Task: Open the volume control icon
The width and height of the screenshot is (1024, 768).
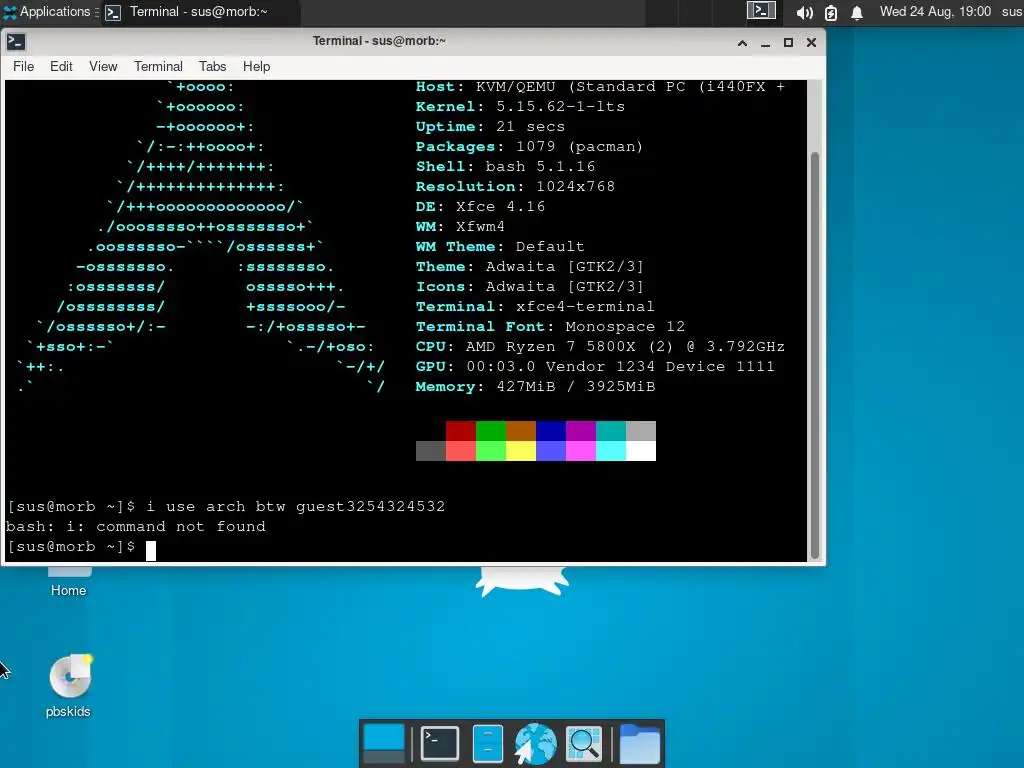Action: 805,12
